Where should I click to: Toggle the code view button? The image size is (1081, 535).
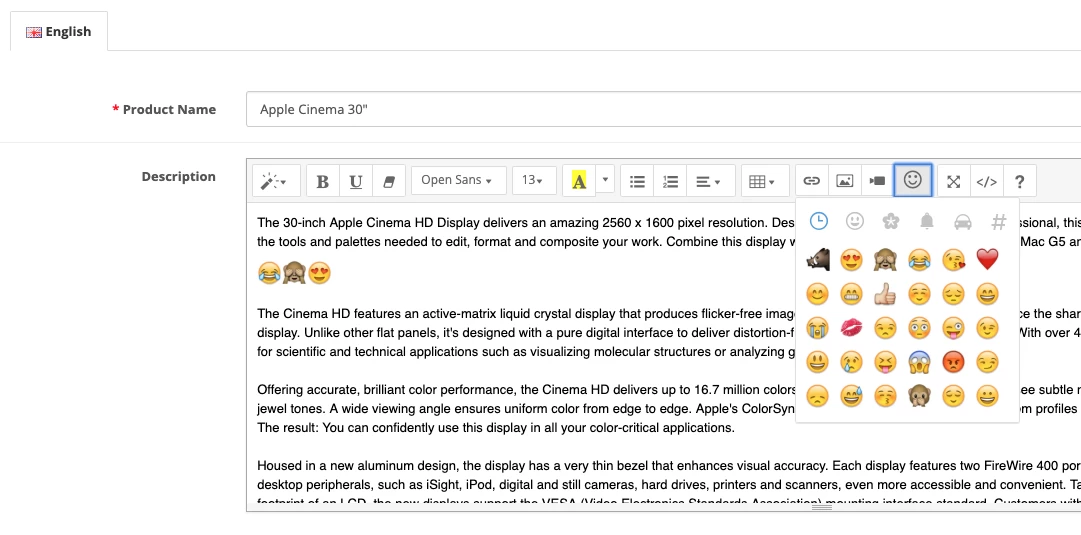point(987,181)
